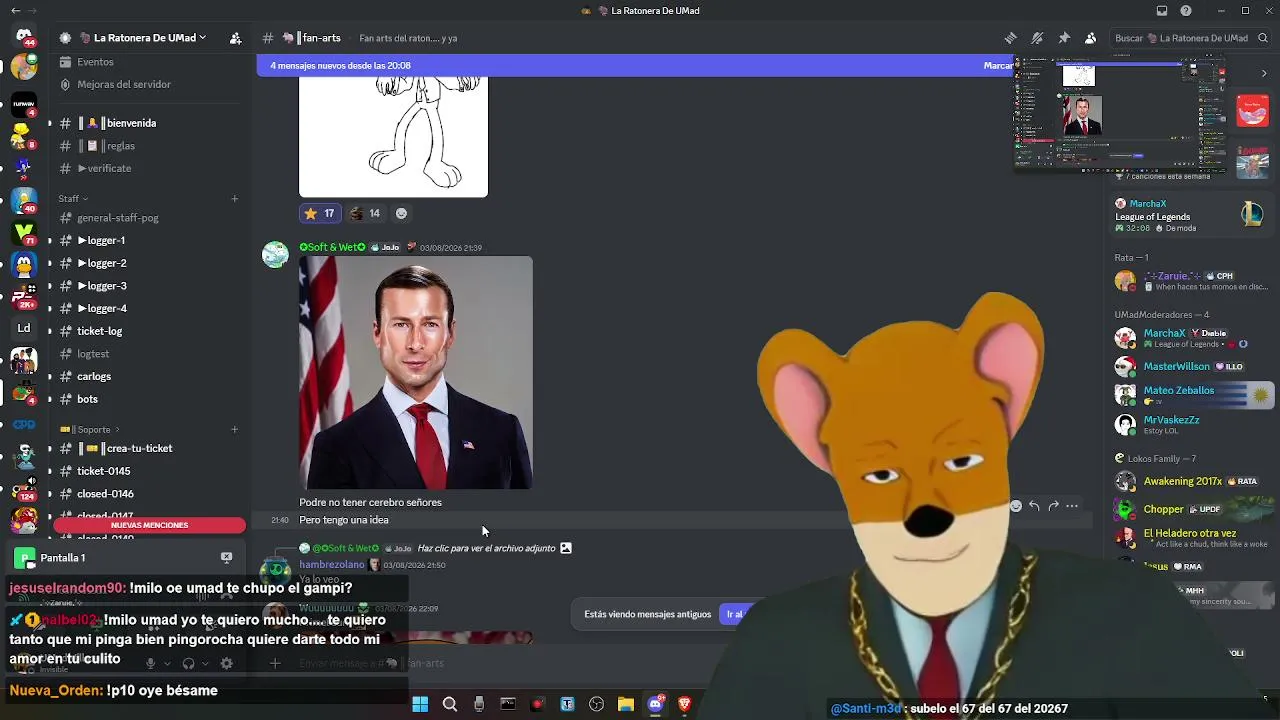Viewport: 1280px width, 720px height.
Task: Open threads icon in channel header
Action: (1010, 38)
